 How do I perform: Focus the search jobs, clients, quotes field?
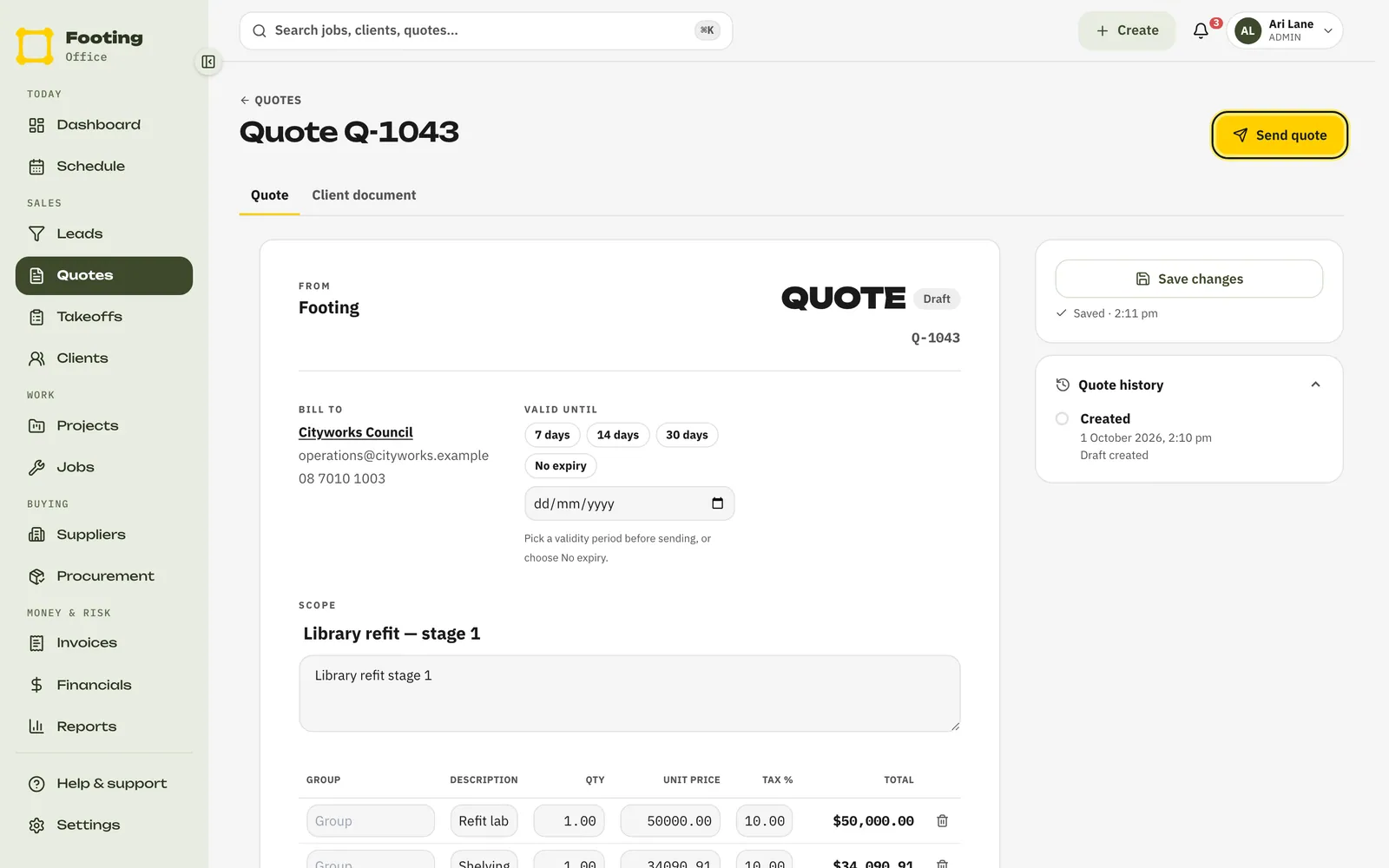pyautogui.click(x=486, y=30)
